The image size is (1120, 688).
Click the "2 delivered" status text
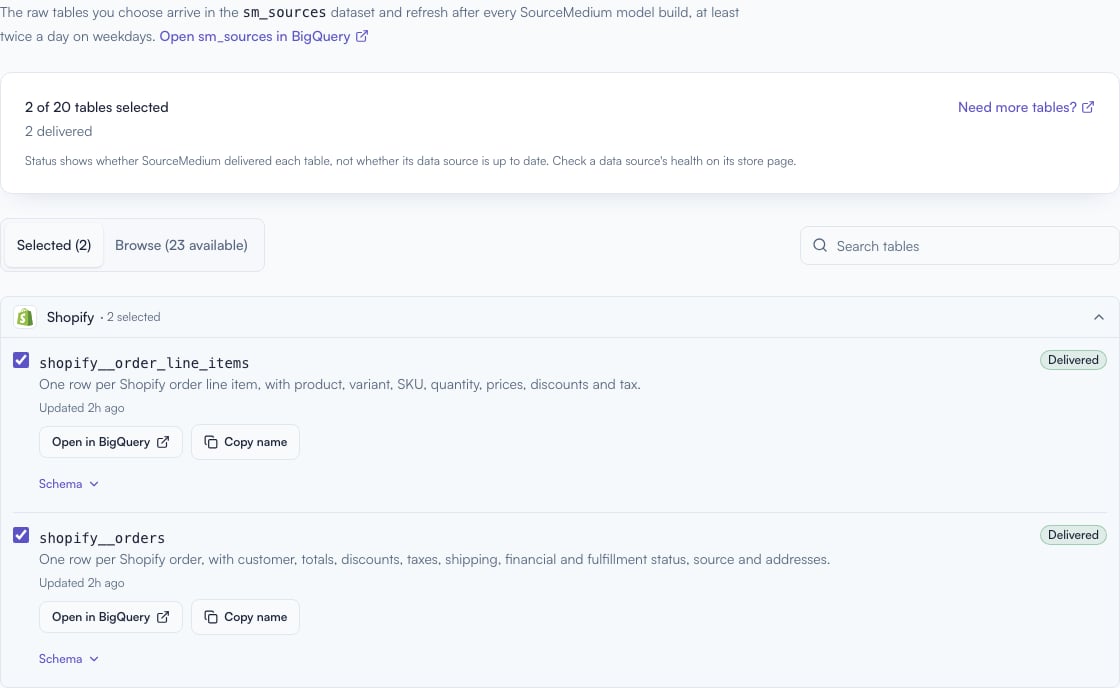(x=59, y=131)
